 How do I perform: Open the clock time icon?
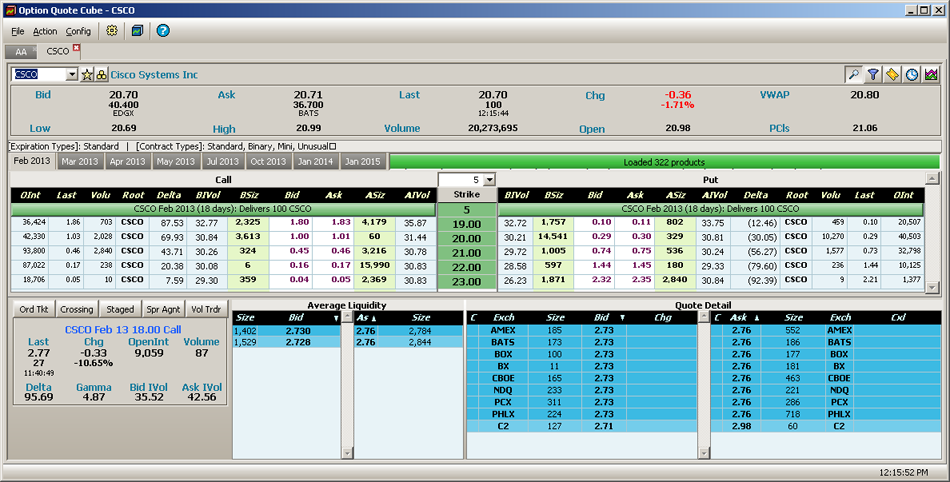[x=912, y=75]
